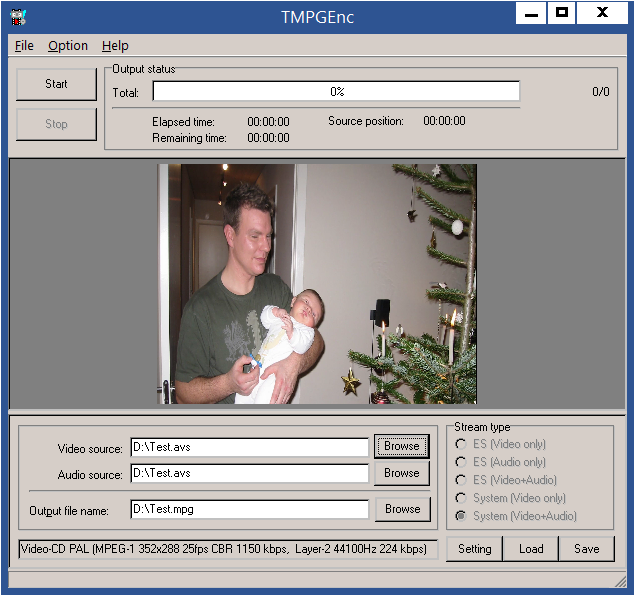Image resolution: width=635 pixels, height=596 pixels.
Task: Click the Output file name field
Action: pyautogui.click(x=249, y=509)
